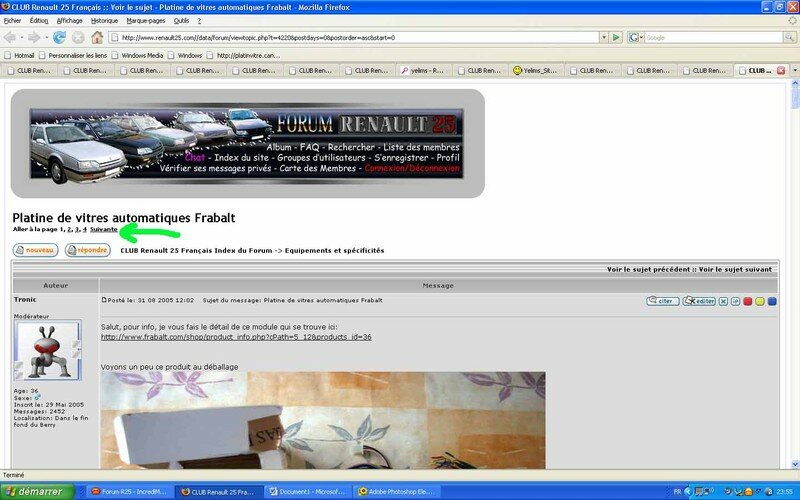Image resolution: width=800 pixels, height=500 pixels.
Task: Click the 'editer' post button
Action: 699,301
